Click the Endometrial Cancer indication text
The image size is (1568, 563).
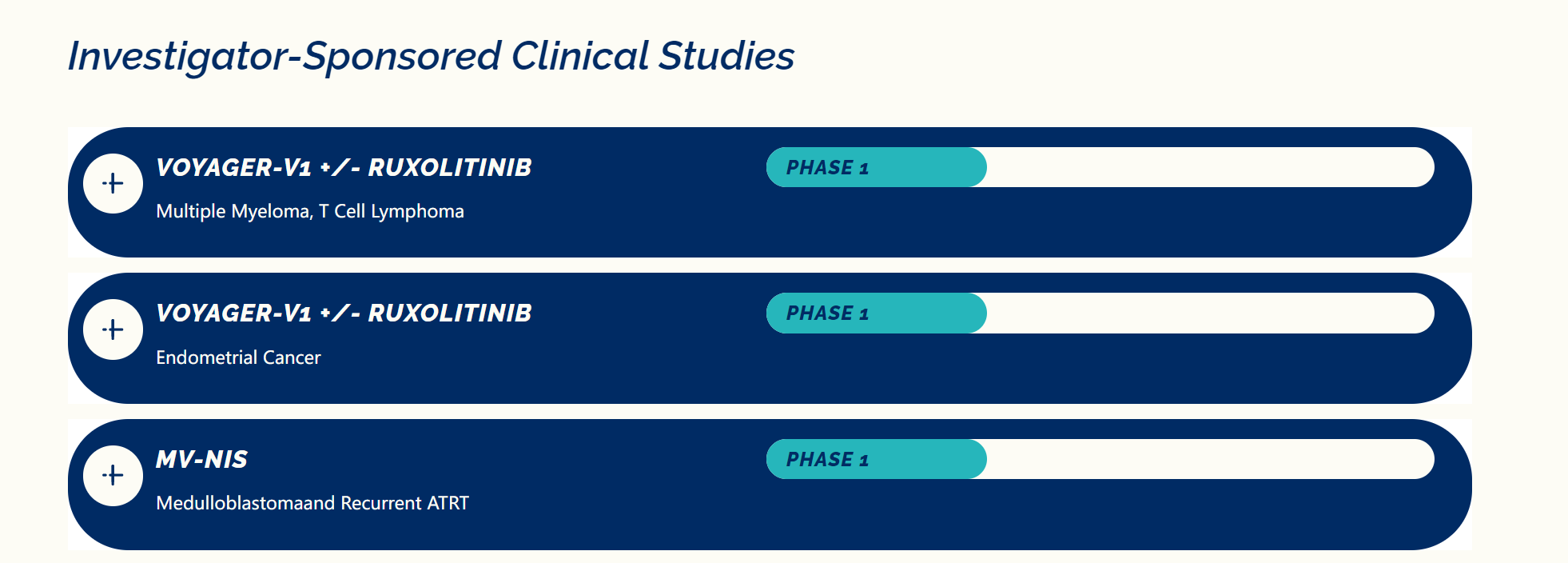(x=238, y=357)
